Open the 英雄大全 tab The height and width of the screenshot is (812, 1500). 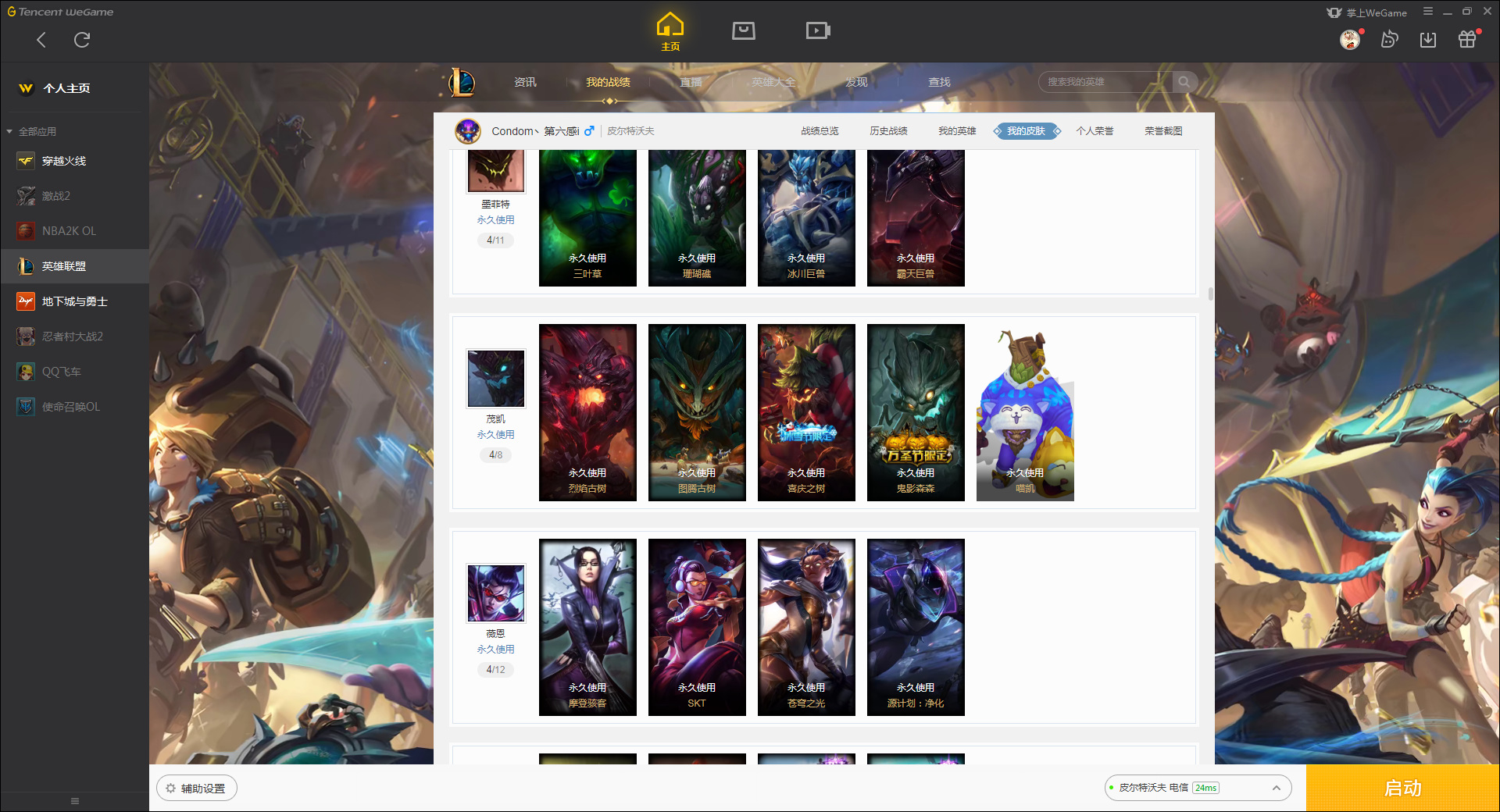coord(773,82)
